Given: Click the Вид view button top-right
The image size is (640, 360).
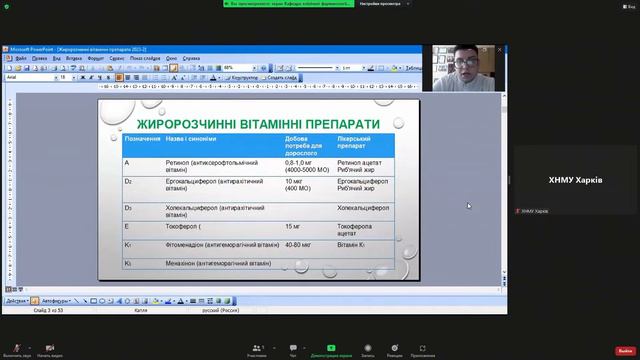Looking at the screenshot, I should (x=629, y=7).
